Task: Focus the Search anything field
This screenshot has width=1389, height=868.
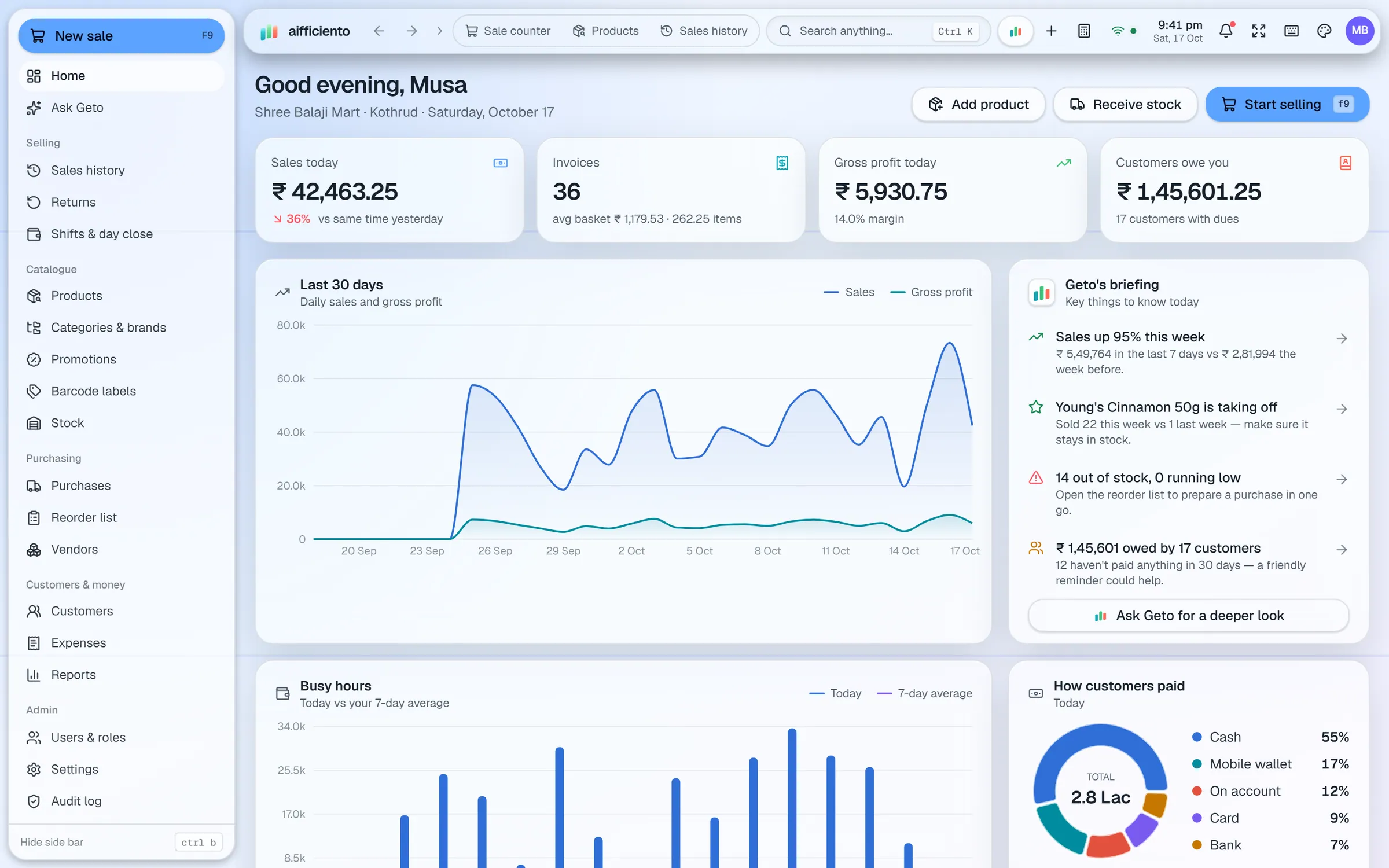Action: (879, 31)
